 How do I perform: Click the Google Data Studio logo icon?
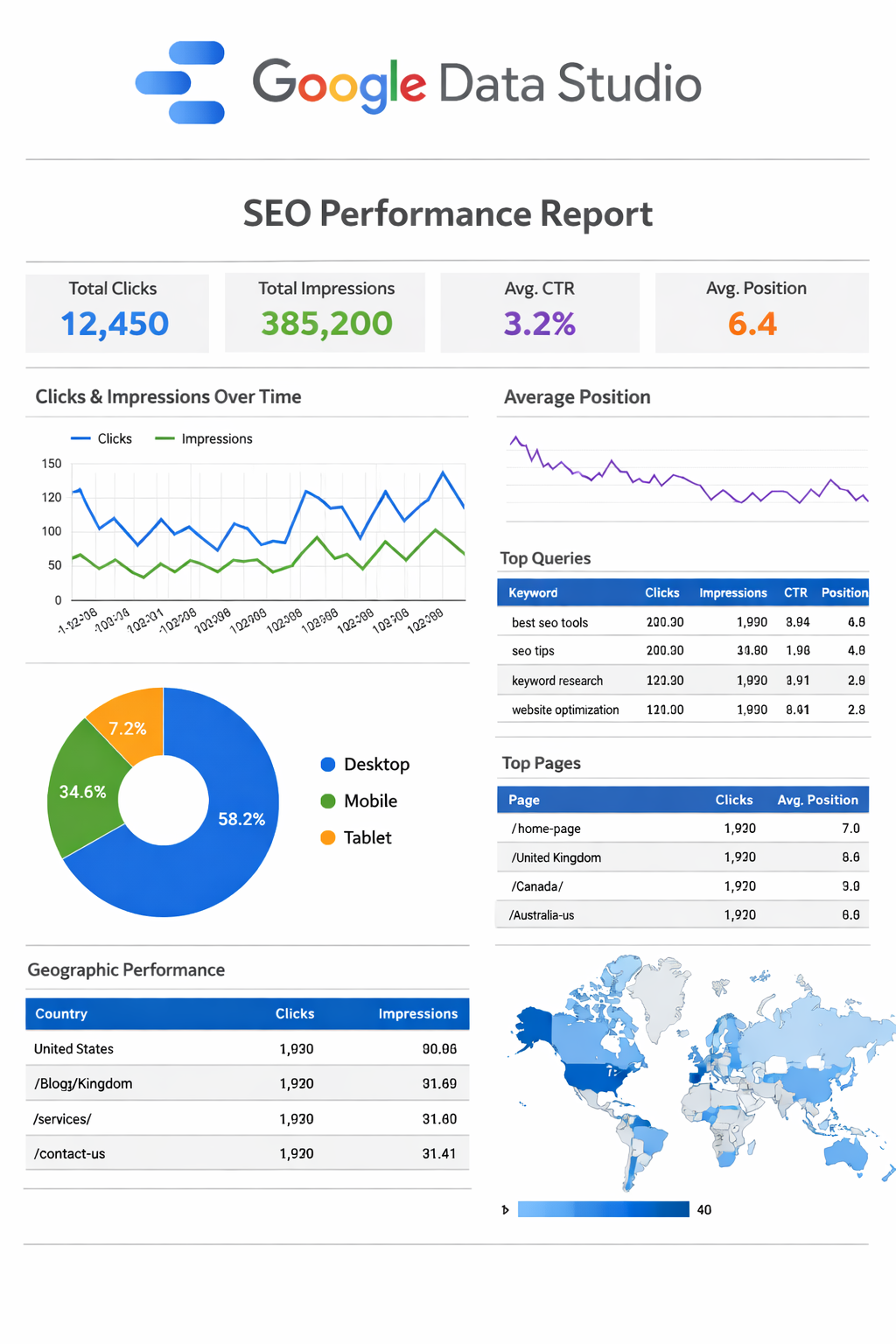pyautogui.click(x=178, y=82)
